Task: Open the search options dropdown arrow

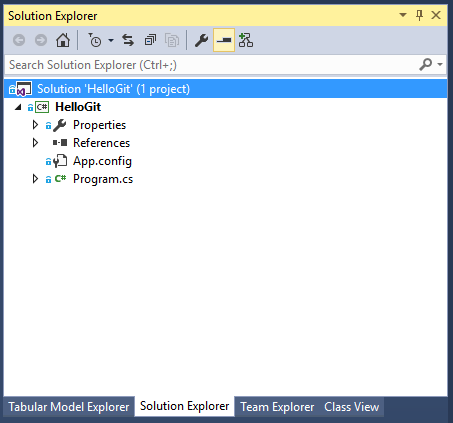Action: [440, 64]
